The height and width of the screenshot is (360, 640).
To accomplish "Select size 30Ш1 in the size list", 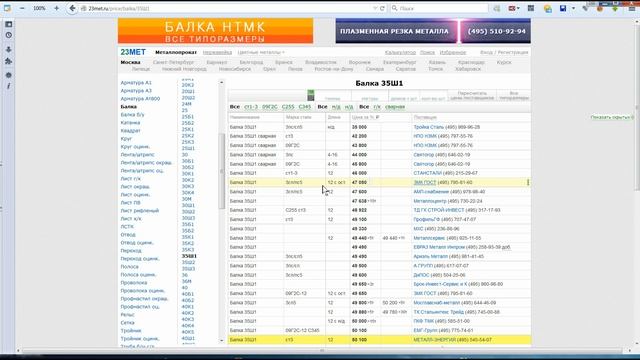I will (188, 205).
